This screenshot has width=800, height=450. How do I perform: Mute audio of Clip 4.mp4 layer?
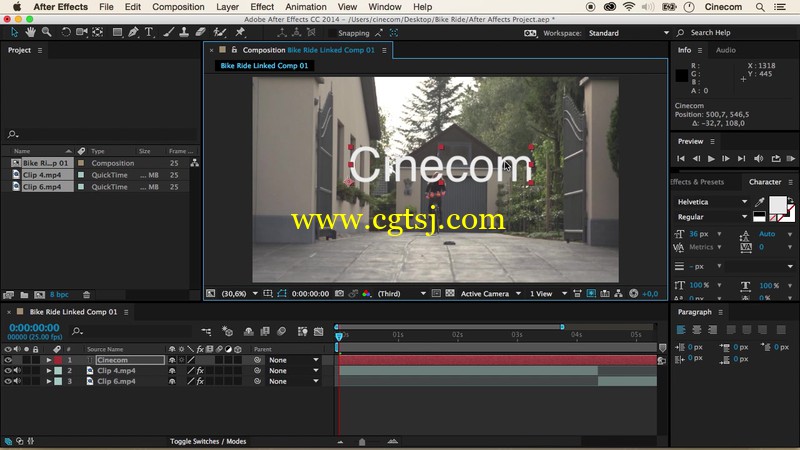[x=17, y=371]
